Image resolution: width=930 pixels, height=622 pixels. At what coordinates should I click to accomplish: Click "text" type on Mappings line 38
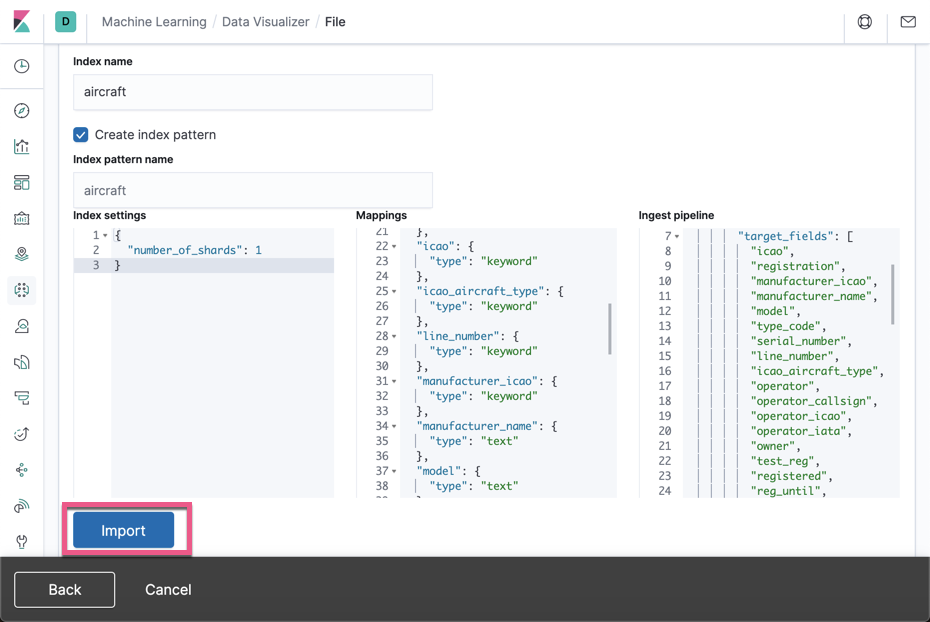499,486
